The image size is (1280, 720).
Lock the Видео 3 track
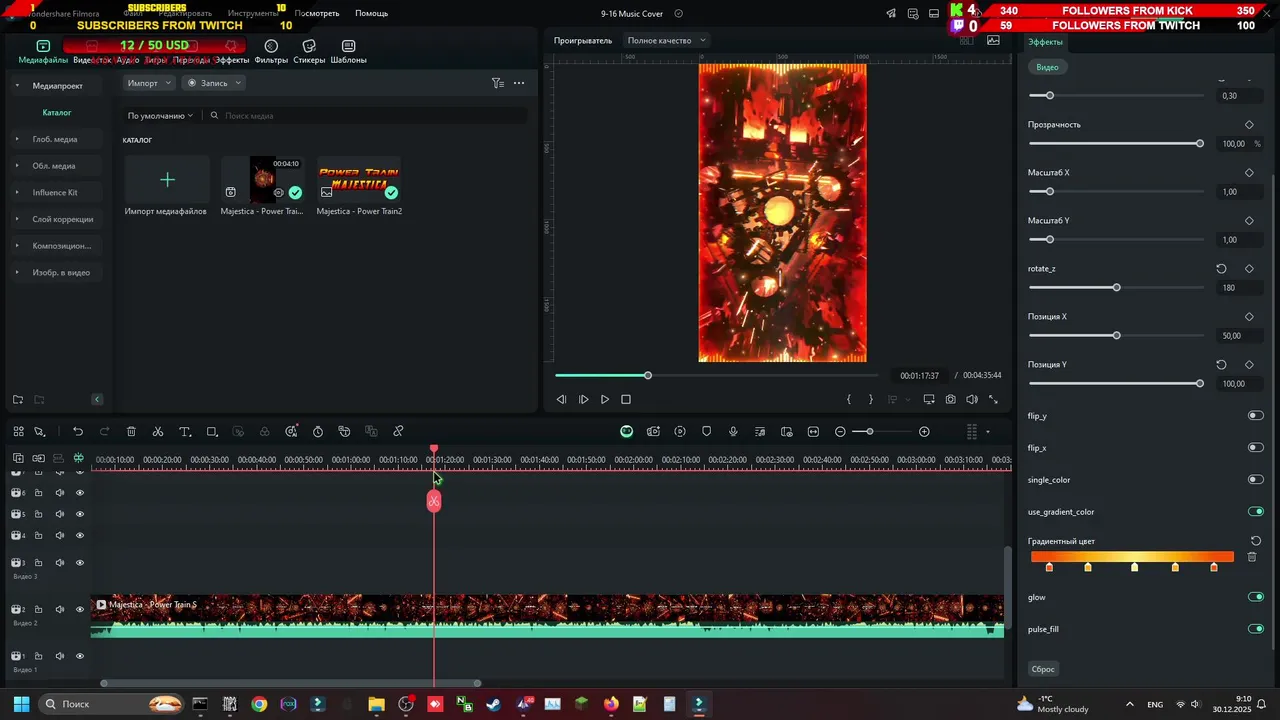39,563
